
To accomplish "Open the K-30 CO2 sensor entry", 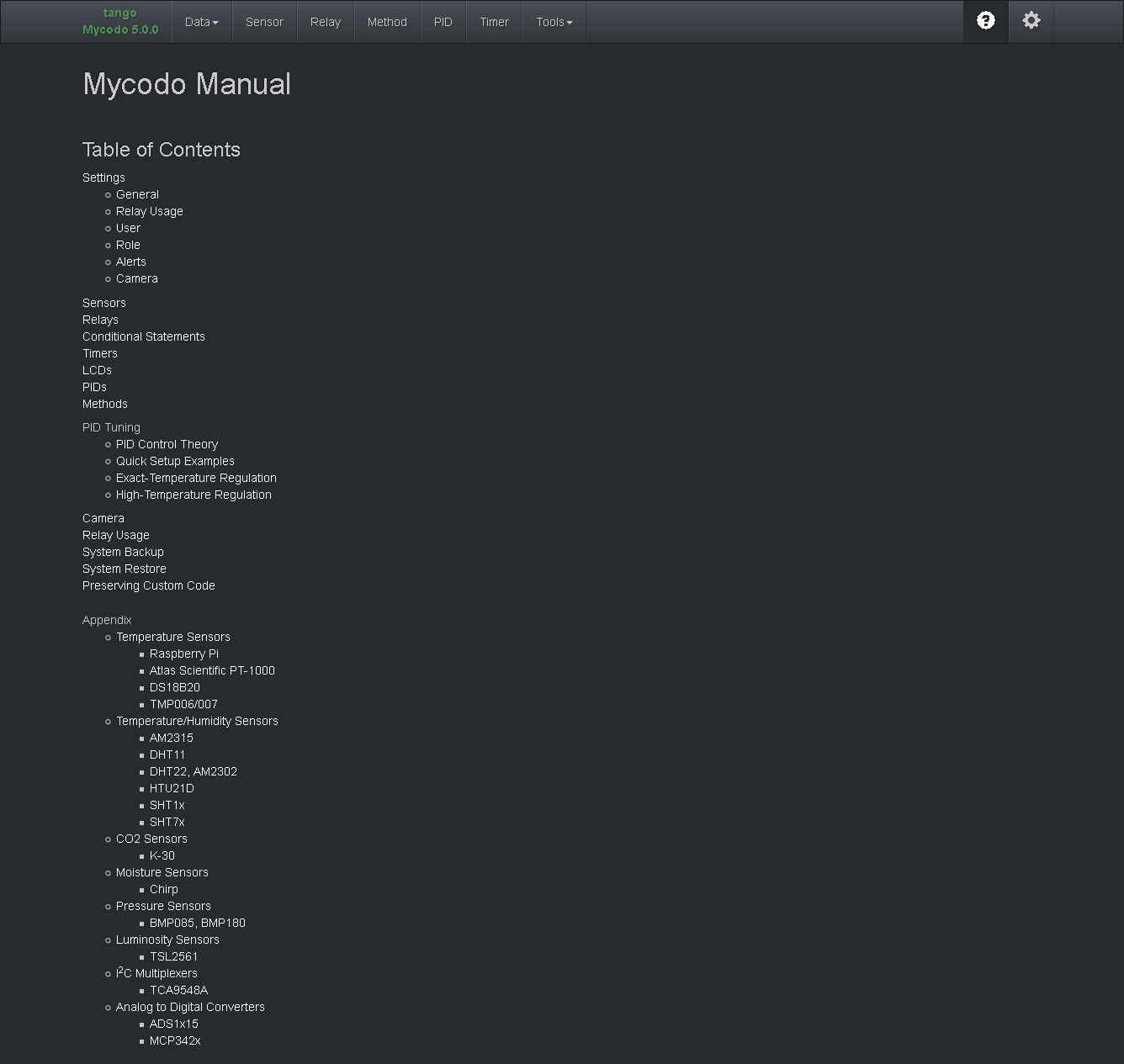I will [162, 855].
